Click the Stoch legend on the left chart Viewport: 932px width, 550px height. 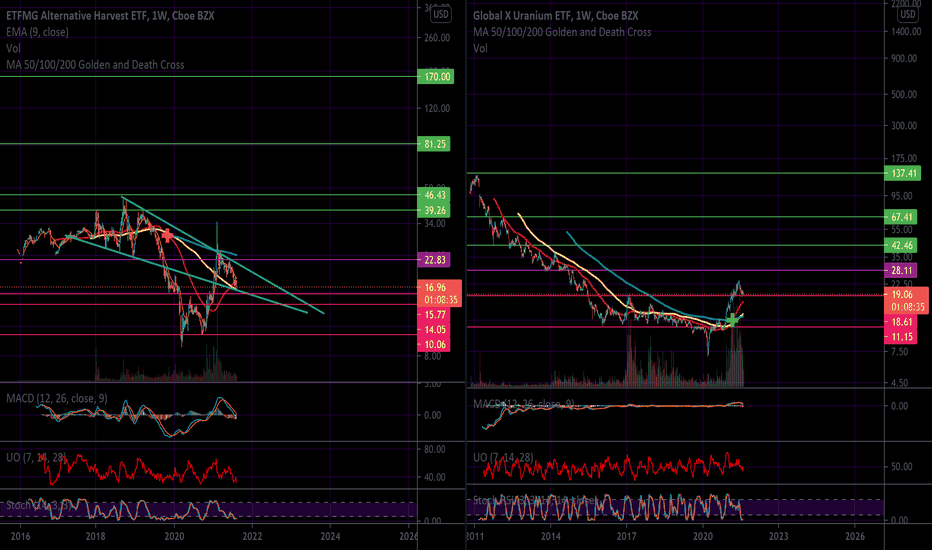pyautogui.click(x=39, y=505)
